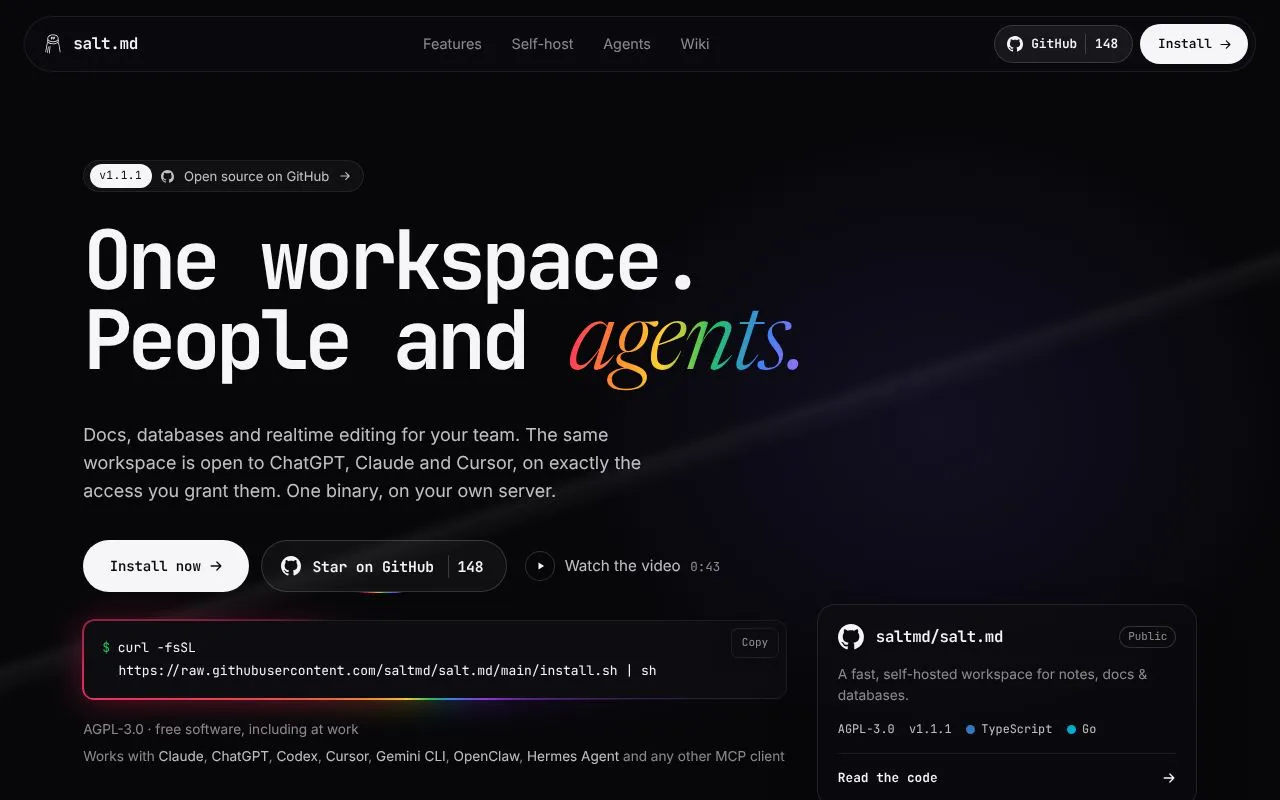Click the Public badge on the repo card
The image size is (1280, 800).
tap(1147, 637)
